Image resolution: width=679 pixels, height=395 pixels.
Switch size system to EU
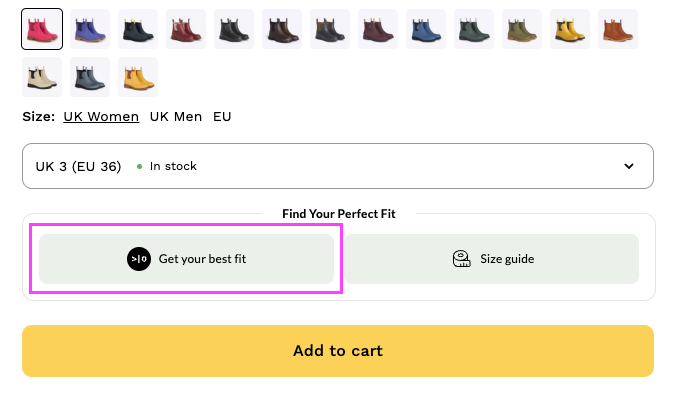[222, 117]
